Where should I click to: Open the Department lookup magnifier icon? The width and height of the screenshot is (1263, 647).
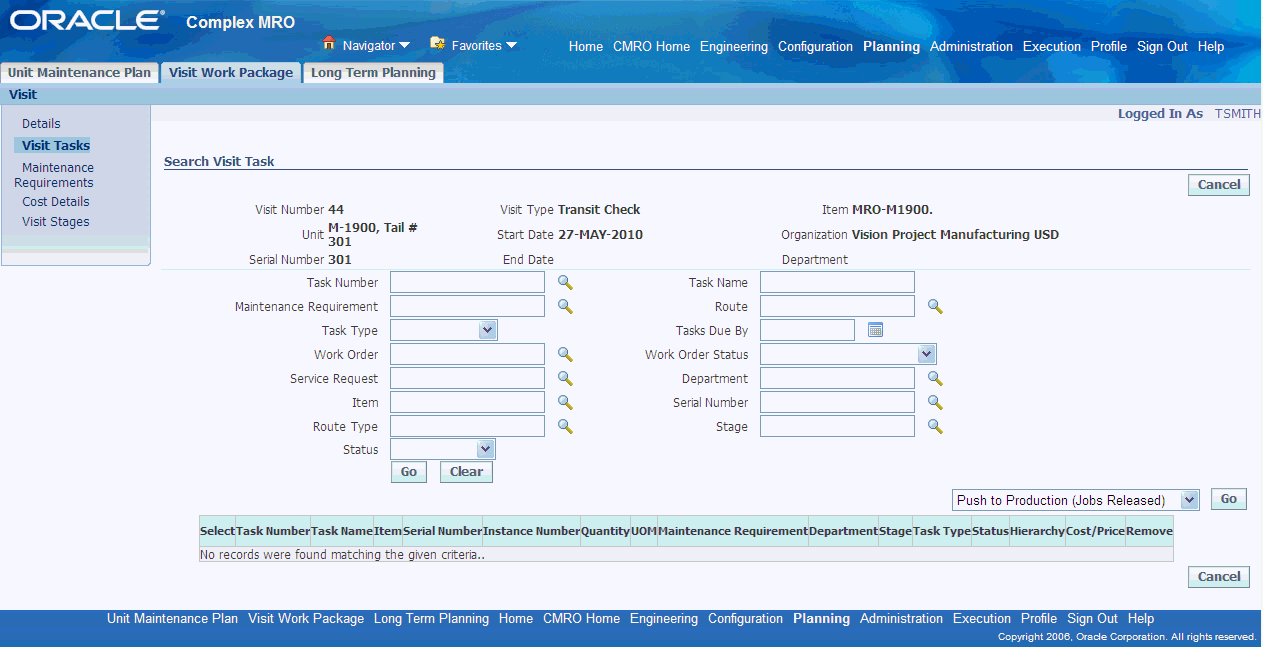click(x=935, y=379)
